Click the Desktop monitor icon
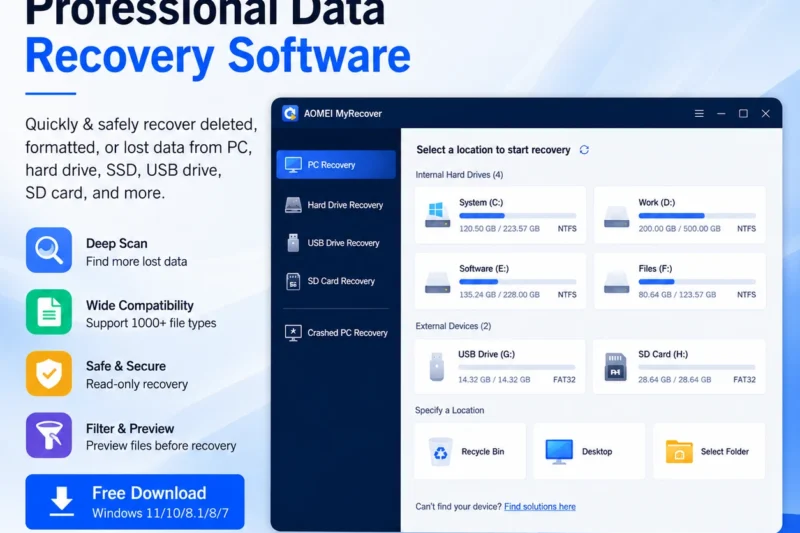 (559, 451)
